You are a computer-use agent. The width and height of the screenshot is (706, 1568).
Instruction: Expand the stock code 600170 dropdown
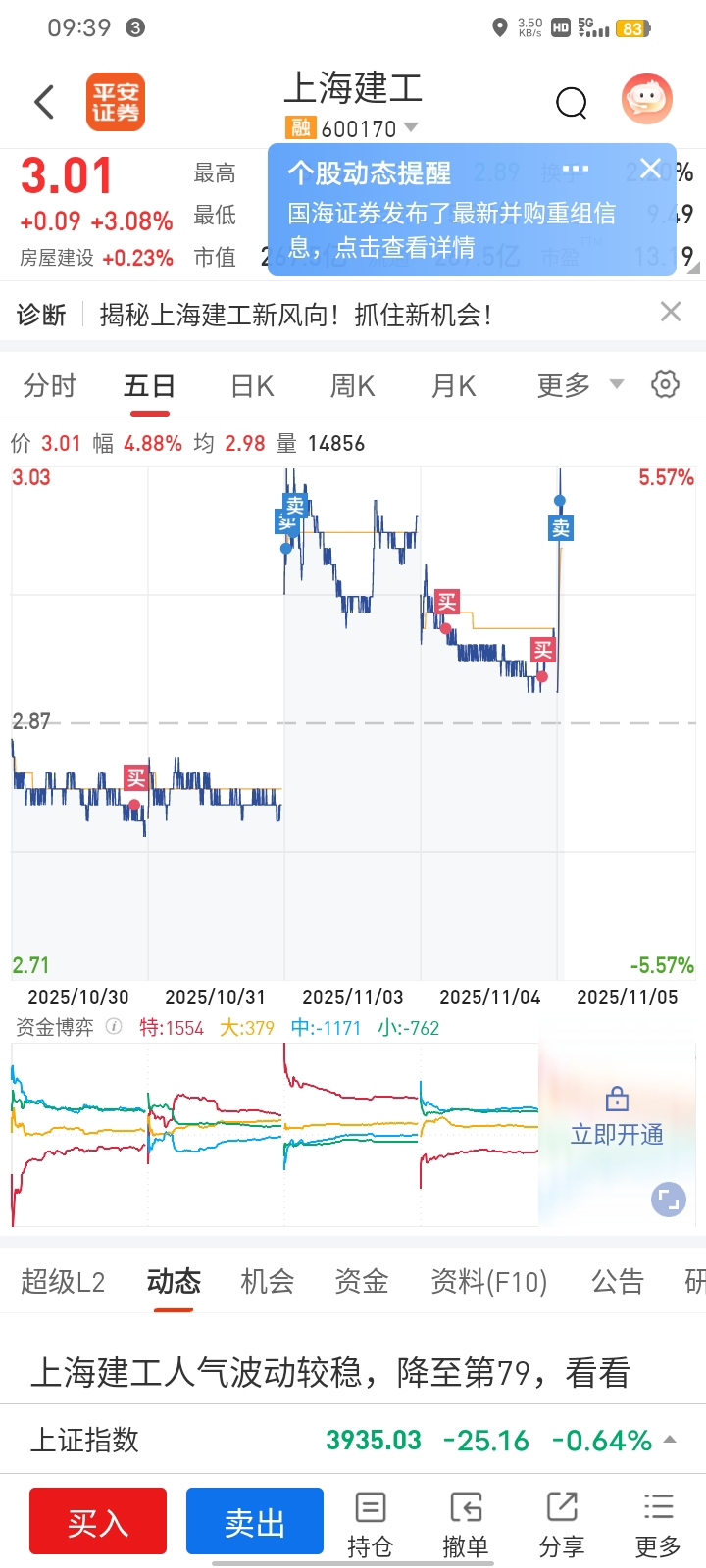pyautogui.click(x=411, y=128)
